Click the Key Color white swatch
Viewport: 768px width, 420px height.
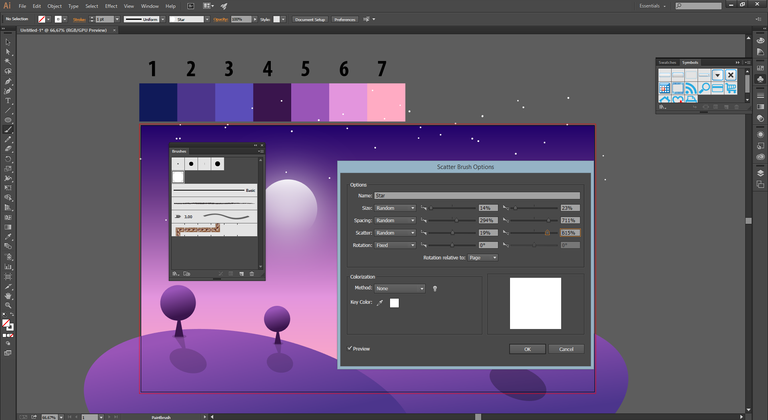coord(394,303)
